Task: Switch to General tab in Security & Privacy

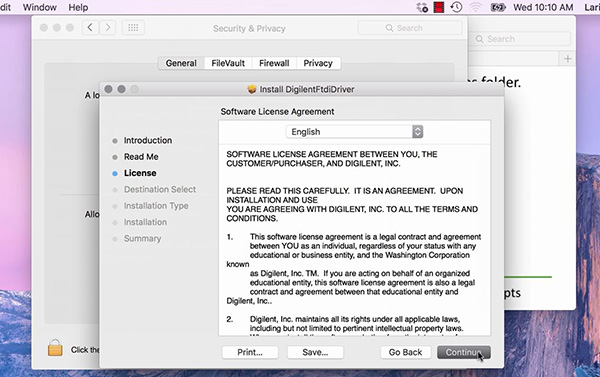Action: (x=181, y=63)
